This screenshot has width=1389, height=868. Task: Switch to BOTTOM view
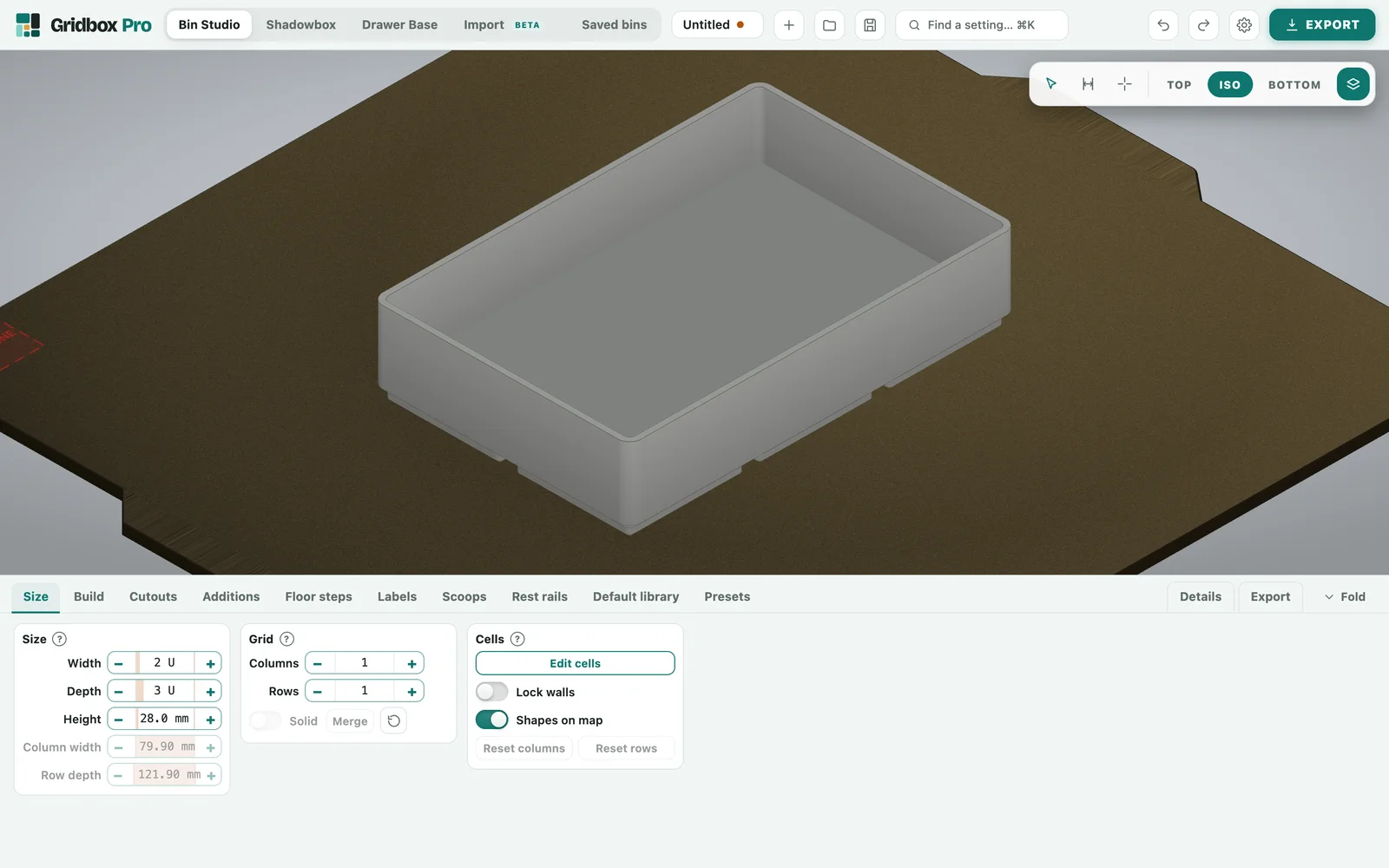[x=1294, y=84]
